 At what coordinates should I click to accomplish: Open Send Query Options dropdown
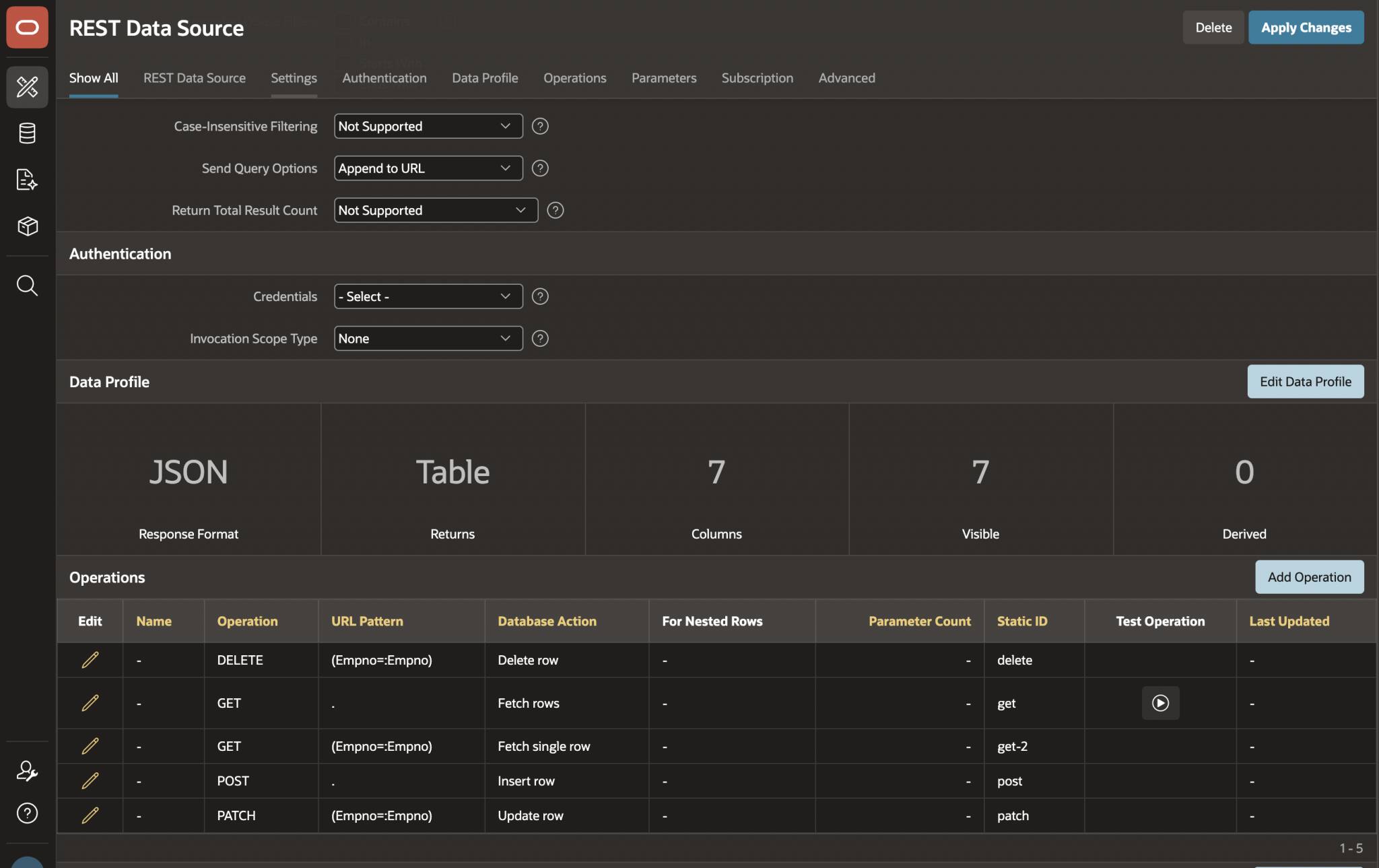tap(428, 168)
